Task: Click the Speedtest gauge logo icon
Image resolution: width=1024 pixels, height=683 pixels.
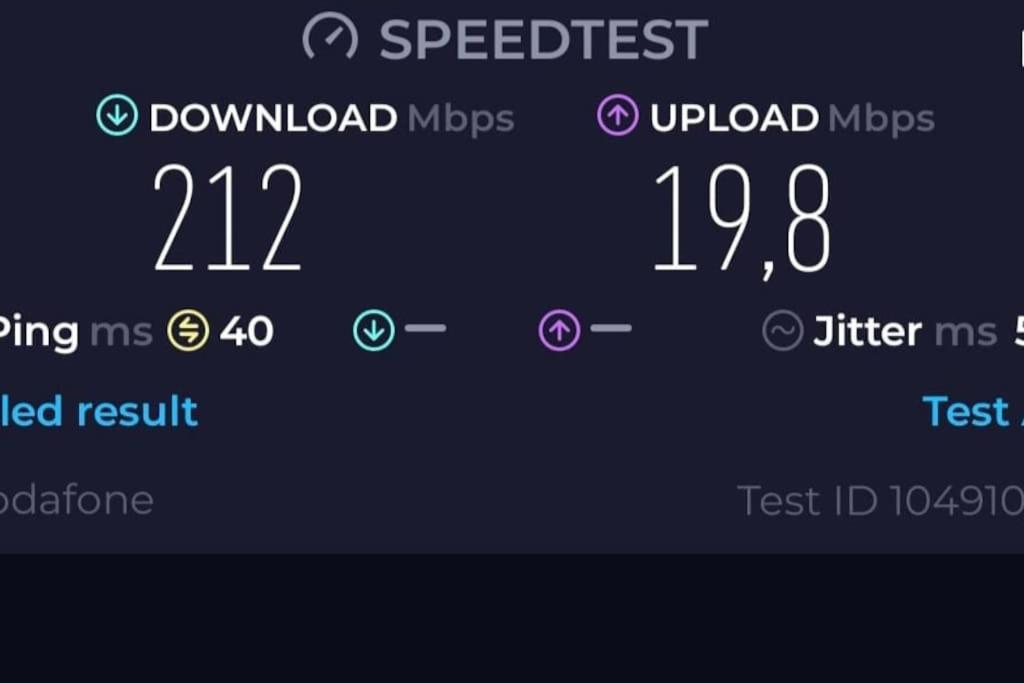Action: (x=330, y=38)
